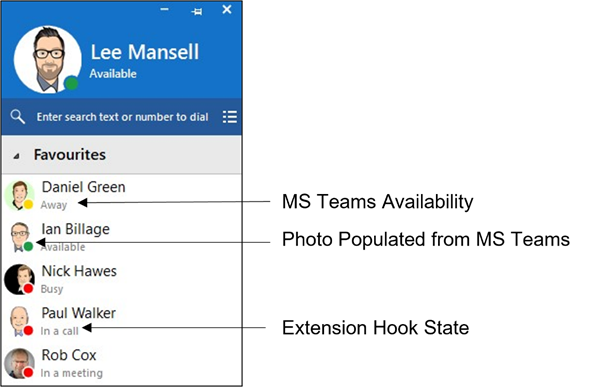Click the magnifying glass search icon
Image resolution: width=591 pixels, height=387 pixels.
(17, 117)
